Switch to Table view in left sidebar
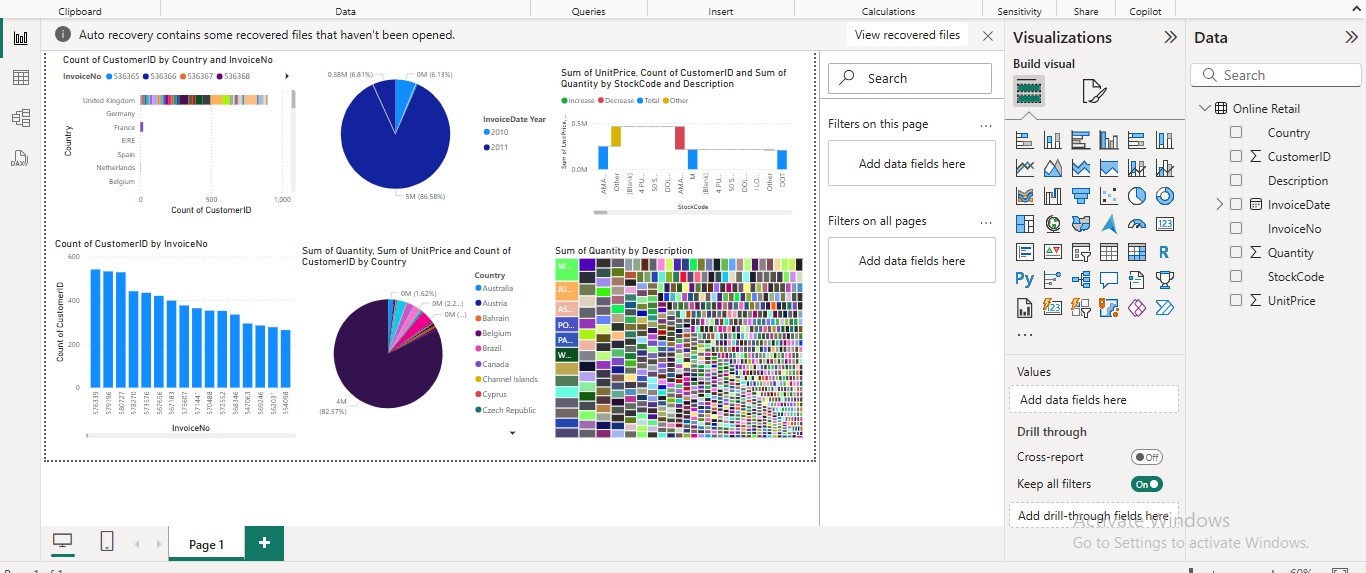Screen dimensions: 1366x573 click(20, 78)
